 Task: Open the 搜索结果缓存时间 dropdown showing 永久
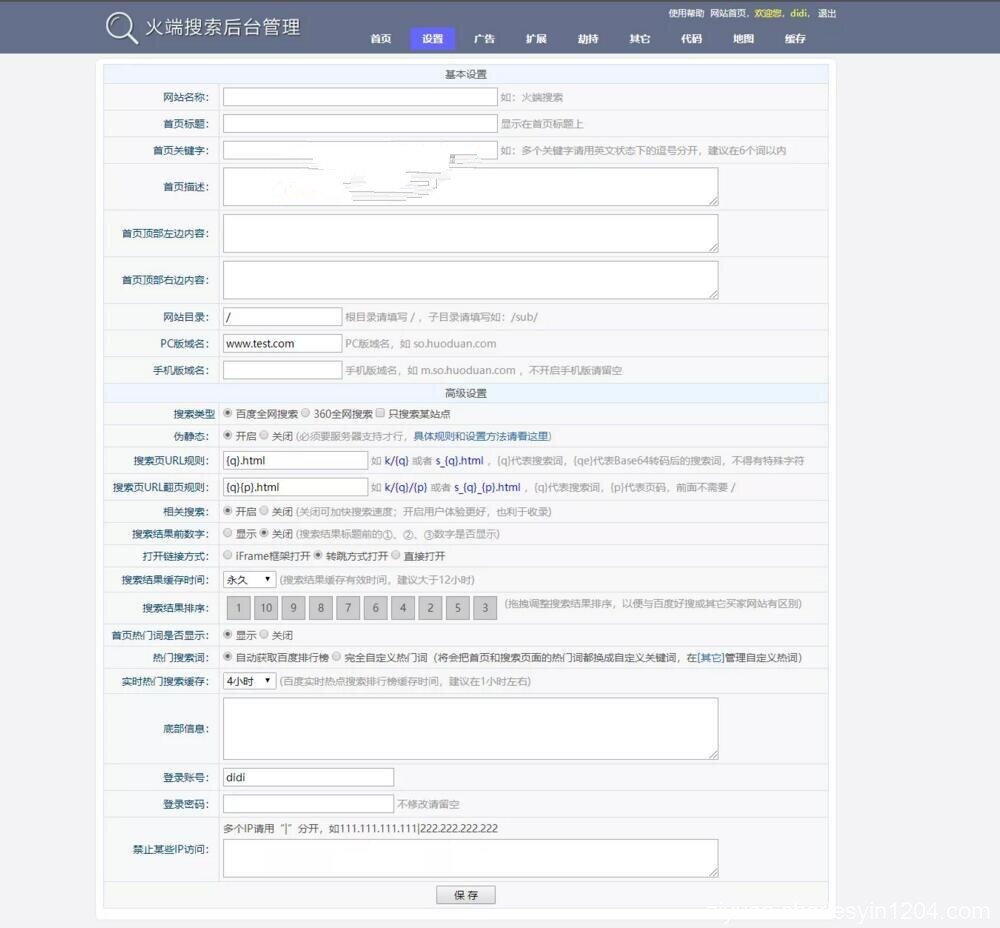point(248,578)
